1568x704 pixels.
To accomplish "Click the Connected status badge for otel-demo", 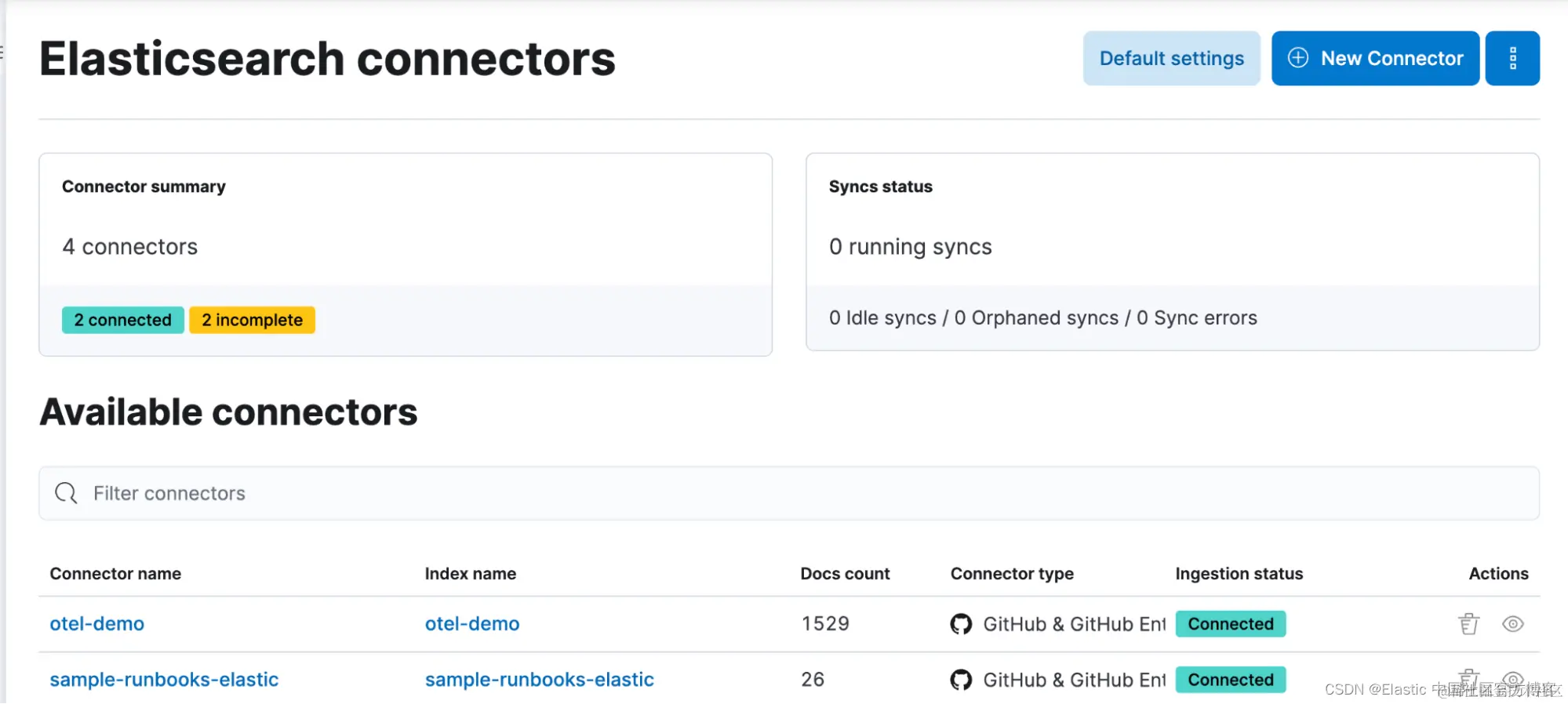I will coord(1230,624).
